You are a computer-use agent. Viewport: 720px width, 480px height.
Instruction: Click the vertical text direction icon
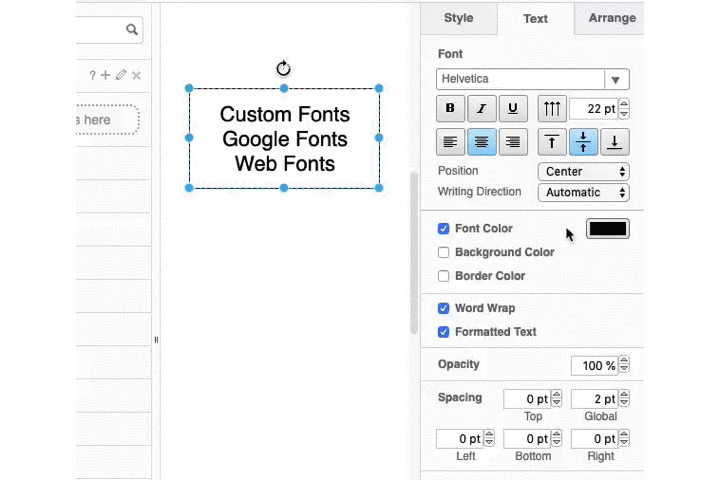tap(552, 108)
